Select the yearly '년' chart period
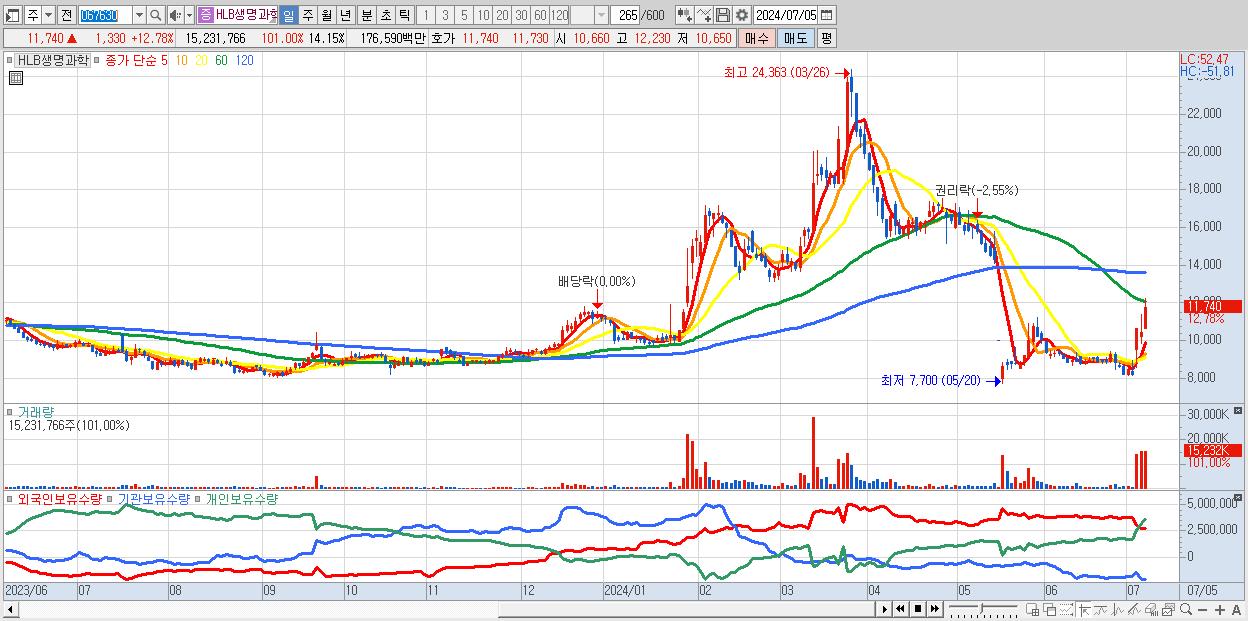 [x=345, y=15]
